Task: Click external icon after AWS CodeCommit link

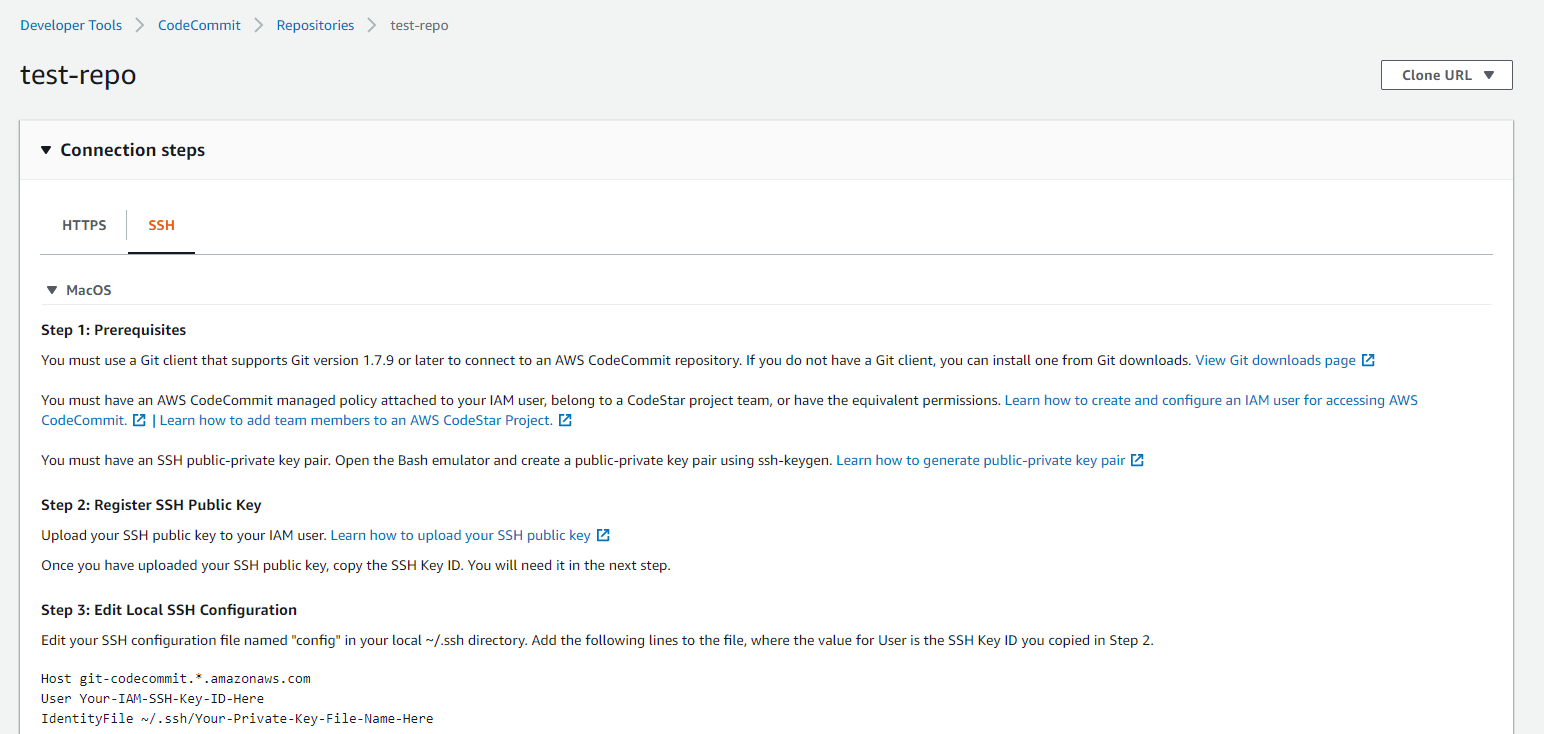Action: (x=140, y=420)
